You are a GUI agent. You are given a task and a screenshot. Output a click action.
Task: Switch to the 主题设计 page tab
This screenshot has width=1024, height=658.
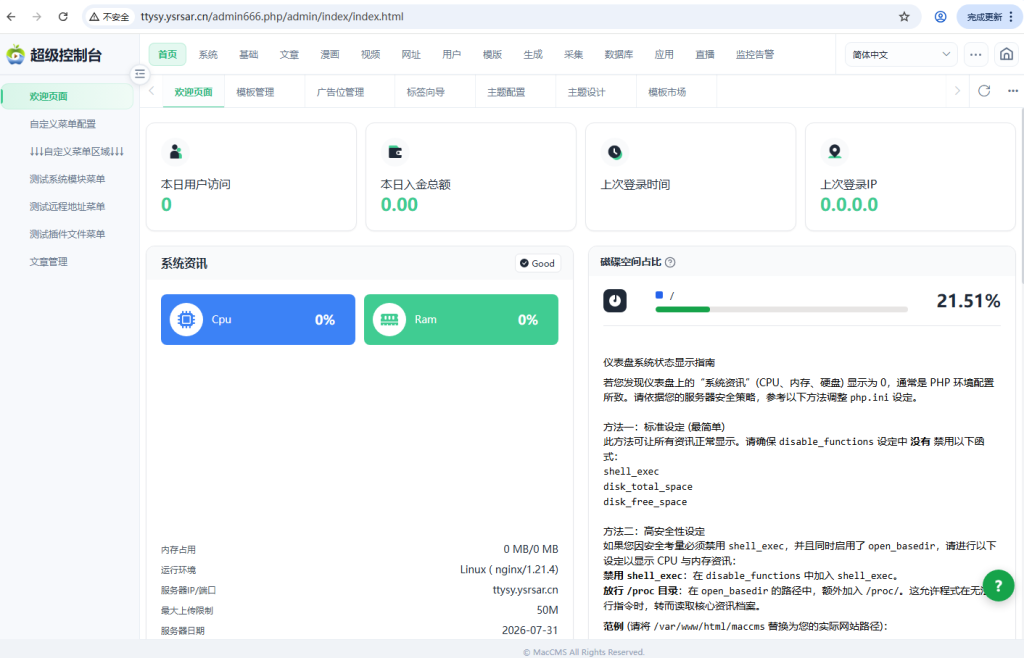tap(586, 92)
